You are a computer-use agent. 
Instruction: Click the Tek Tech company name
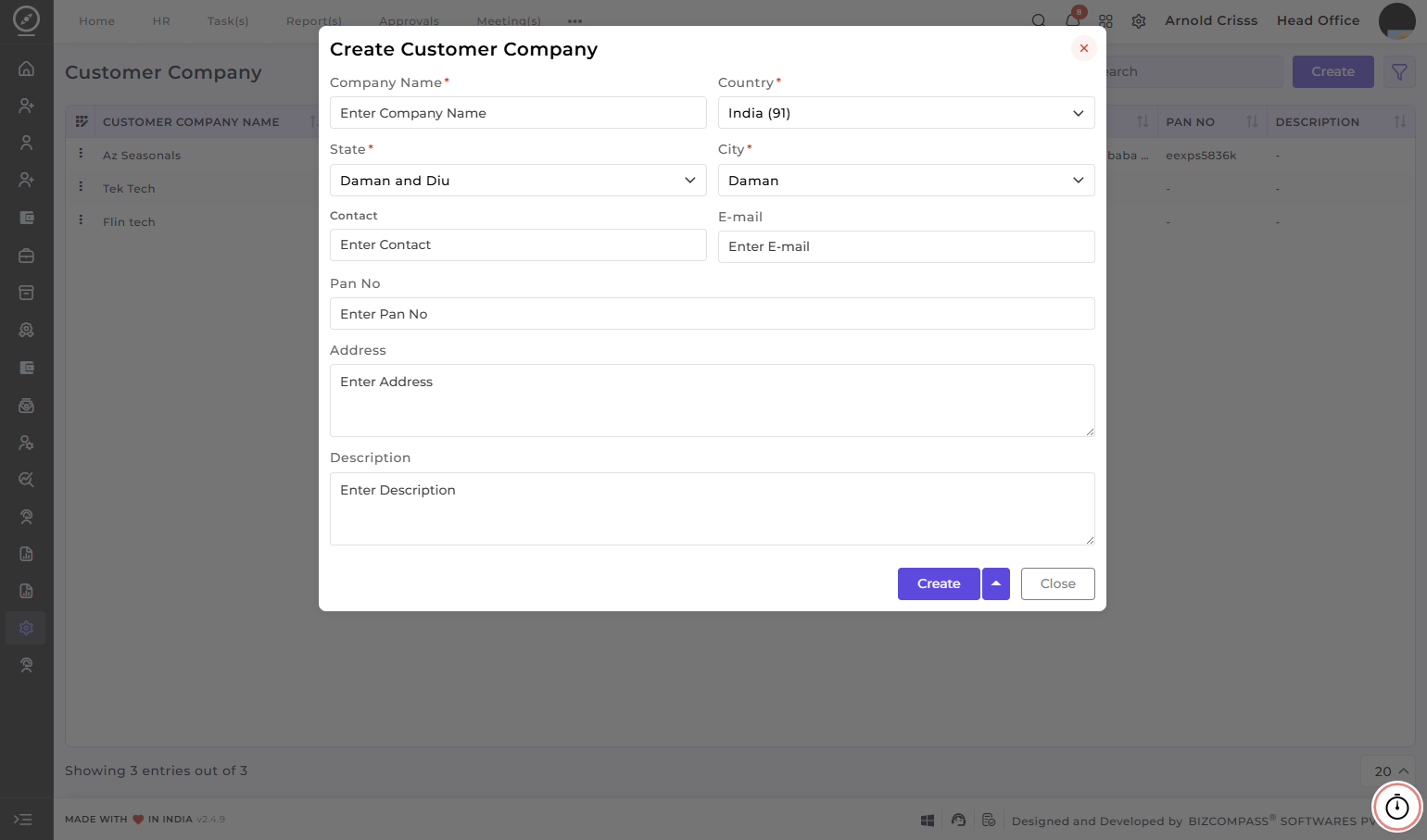click(x=129, y=189)
